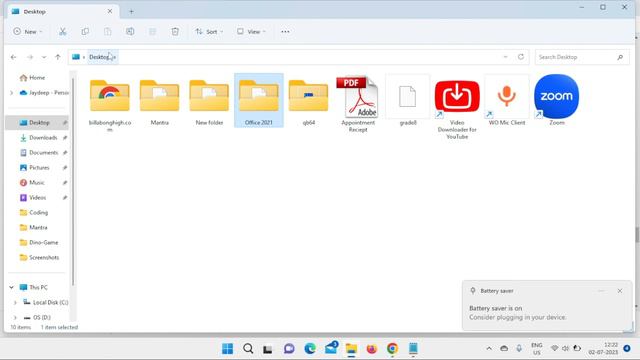Open Mantra folder in sidebar

tap(38, 227)
